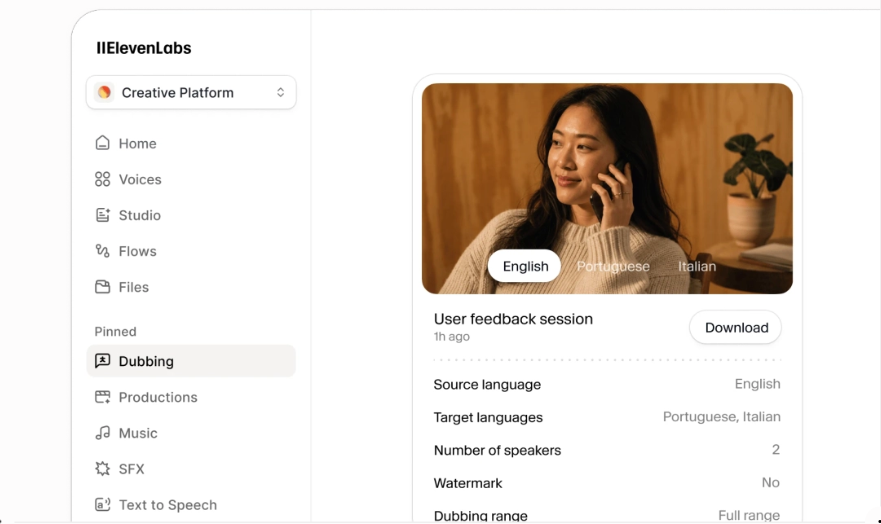Viewport: 881px width, 524px height.
Task: Click the Voices circles icon
Action: coord(102,179)
